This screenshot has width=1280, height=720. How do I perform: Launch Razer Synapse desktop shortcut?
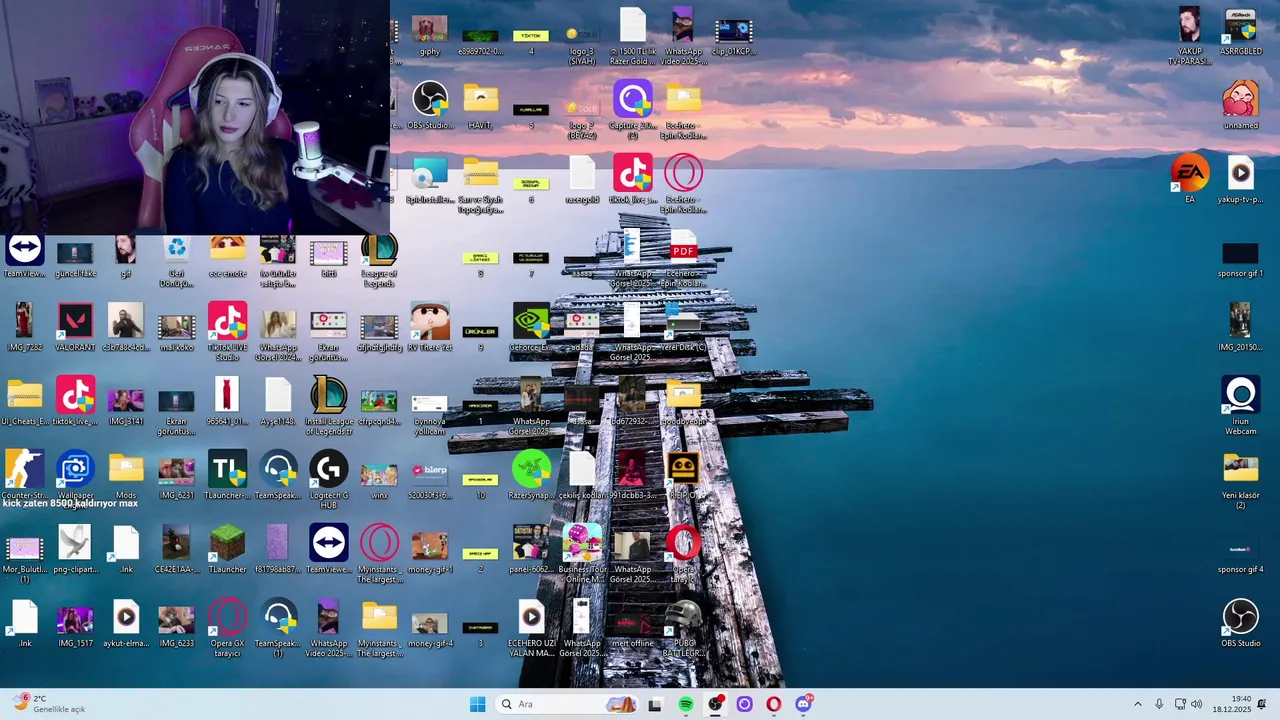pos(531,475)
